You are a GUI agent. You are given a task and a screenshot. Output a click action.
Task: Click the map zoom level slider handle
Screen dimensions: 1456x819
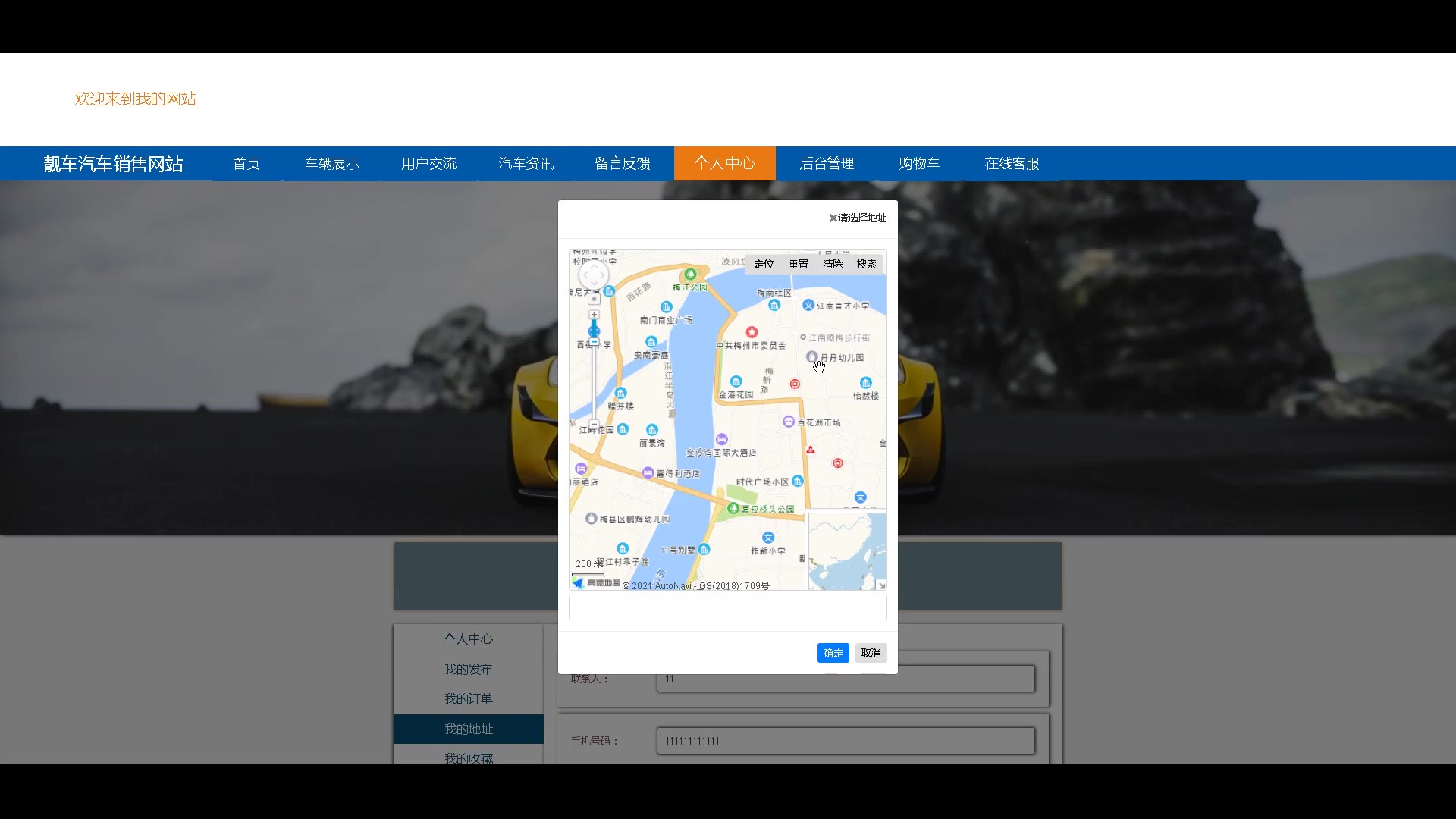click(x=594, y=331)
